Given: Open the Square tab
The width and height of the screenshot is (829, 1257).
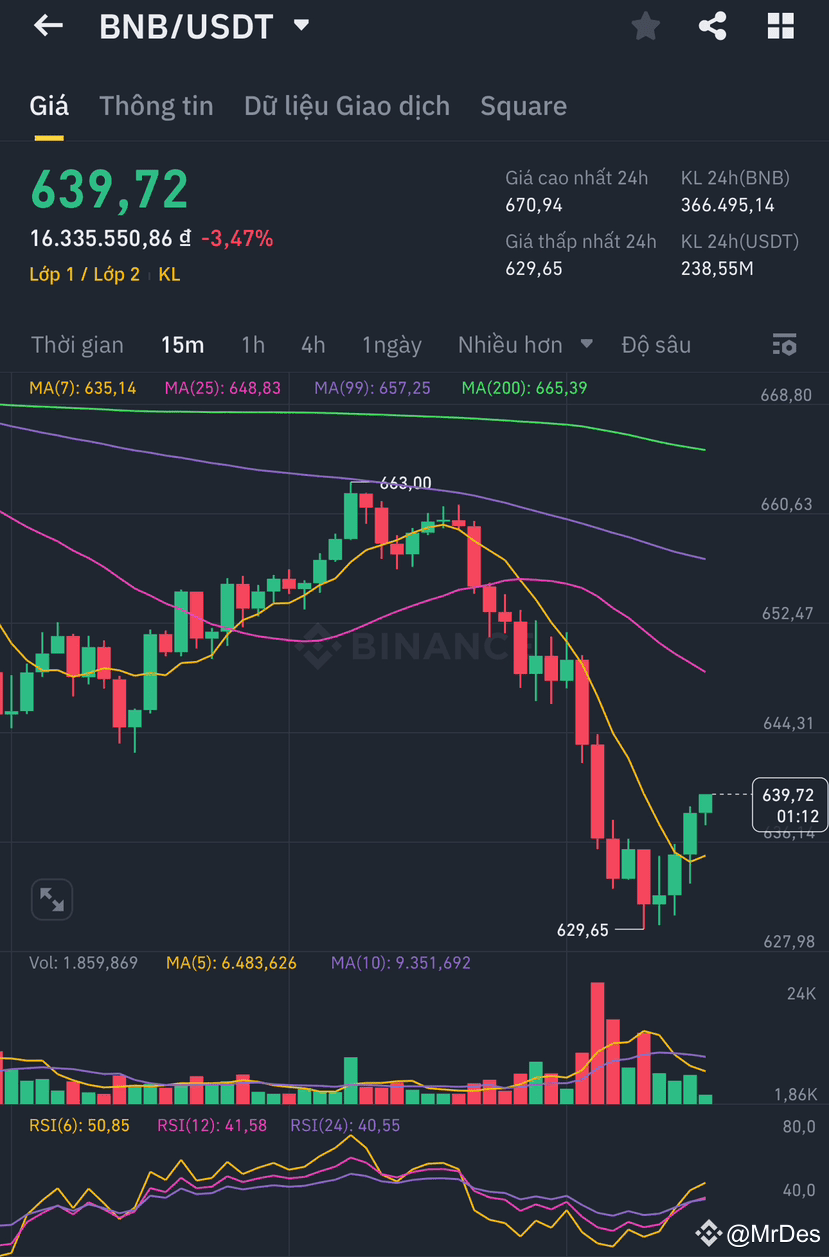Looking at the screenshot, I should point(523,105).
